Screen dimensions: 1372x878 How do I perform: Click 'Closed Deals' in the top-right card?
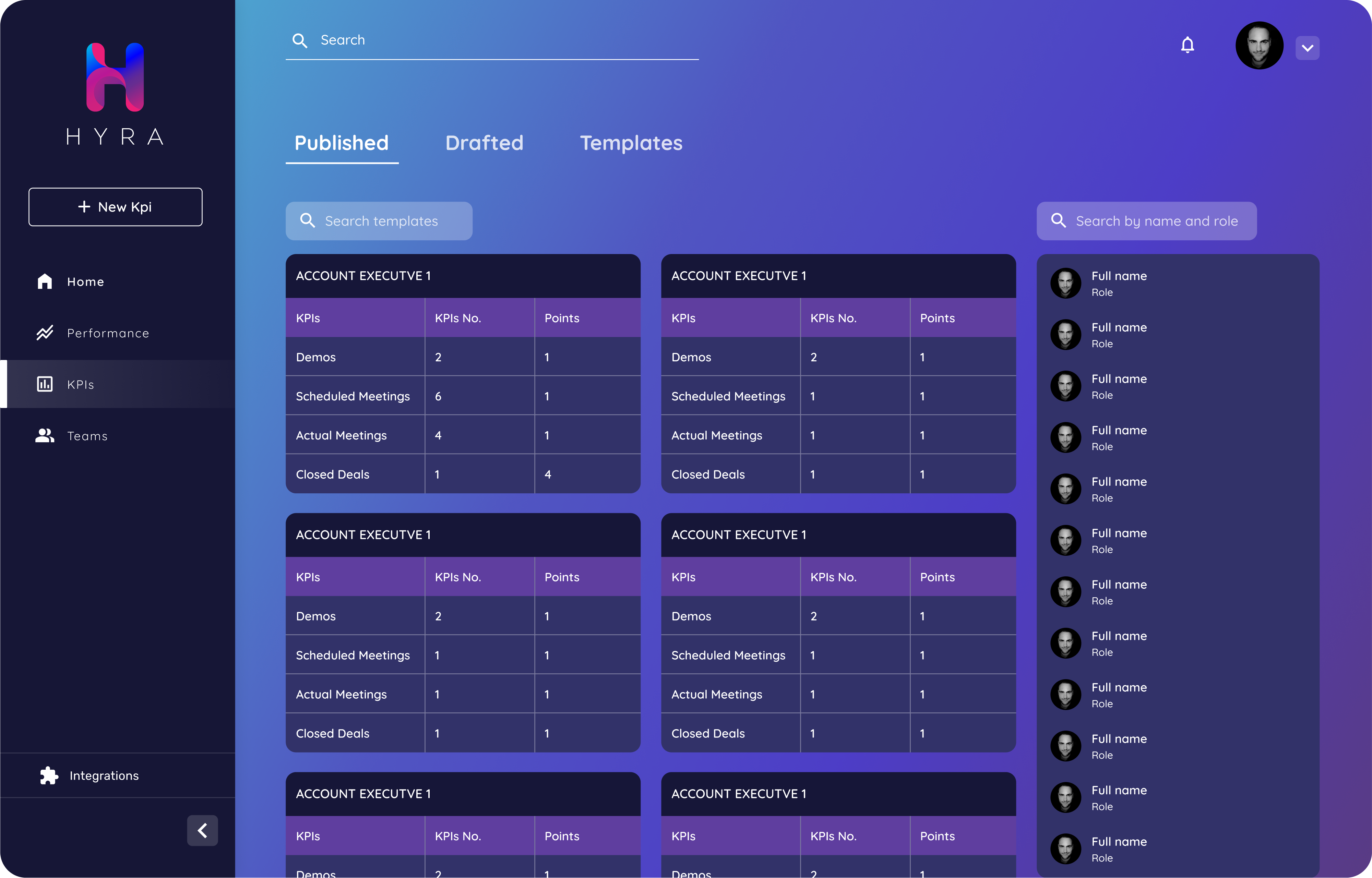point(708,474)
